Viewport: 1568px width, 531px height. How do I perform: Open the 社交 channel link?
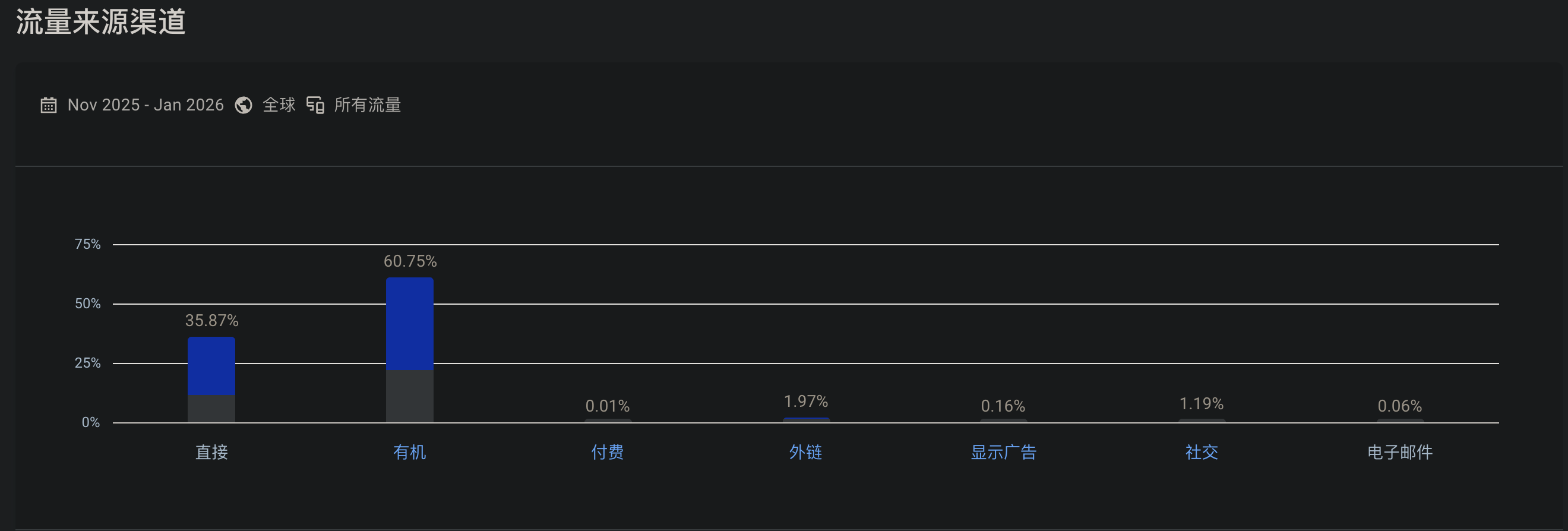click(1202, 452)
